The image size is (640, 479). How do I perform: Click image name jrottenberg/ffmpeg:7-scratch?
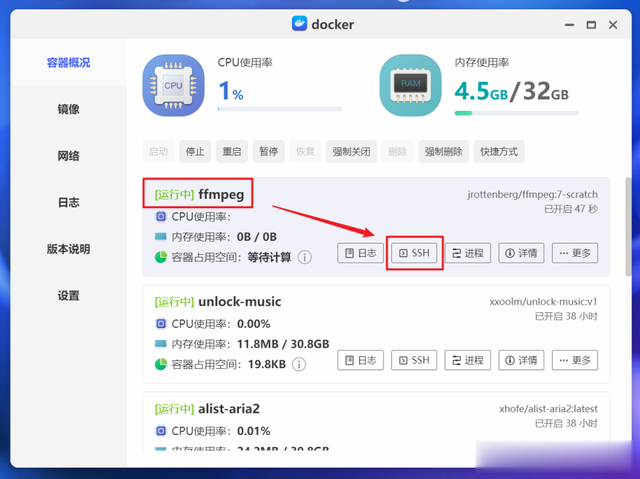coord(532,195)
